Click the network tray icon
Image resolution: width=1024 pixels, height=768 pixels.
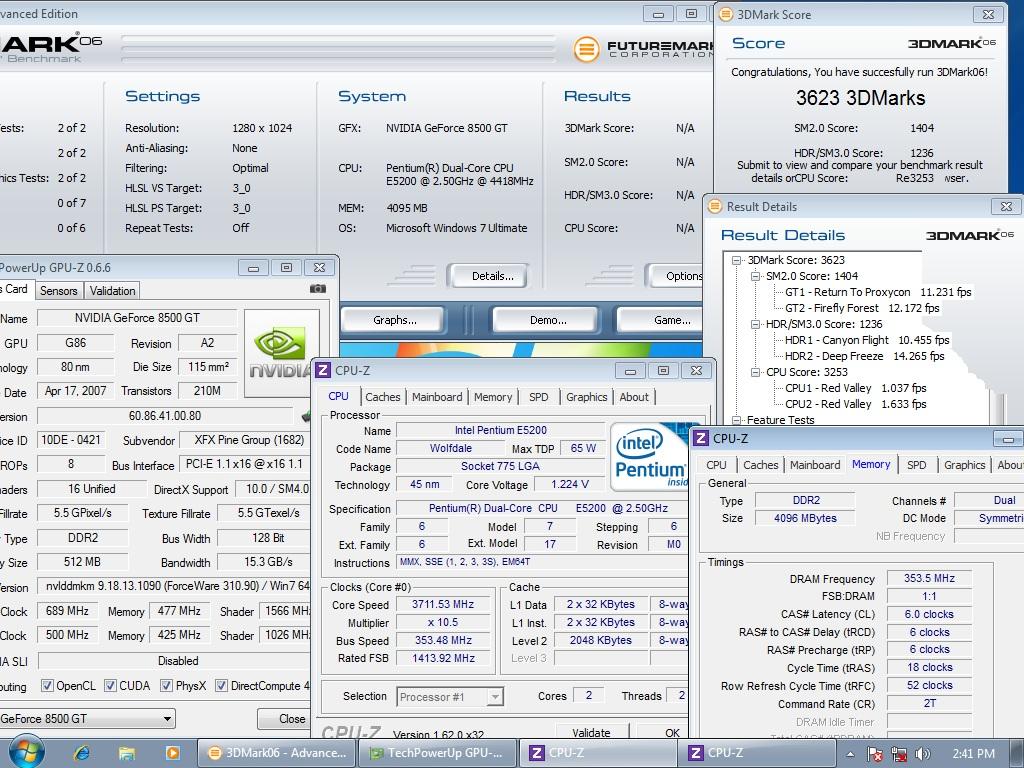coord(899,754)
